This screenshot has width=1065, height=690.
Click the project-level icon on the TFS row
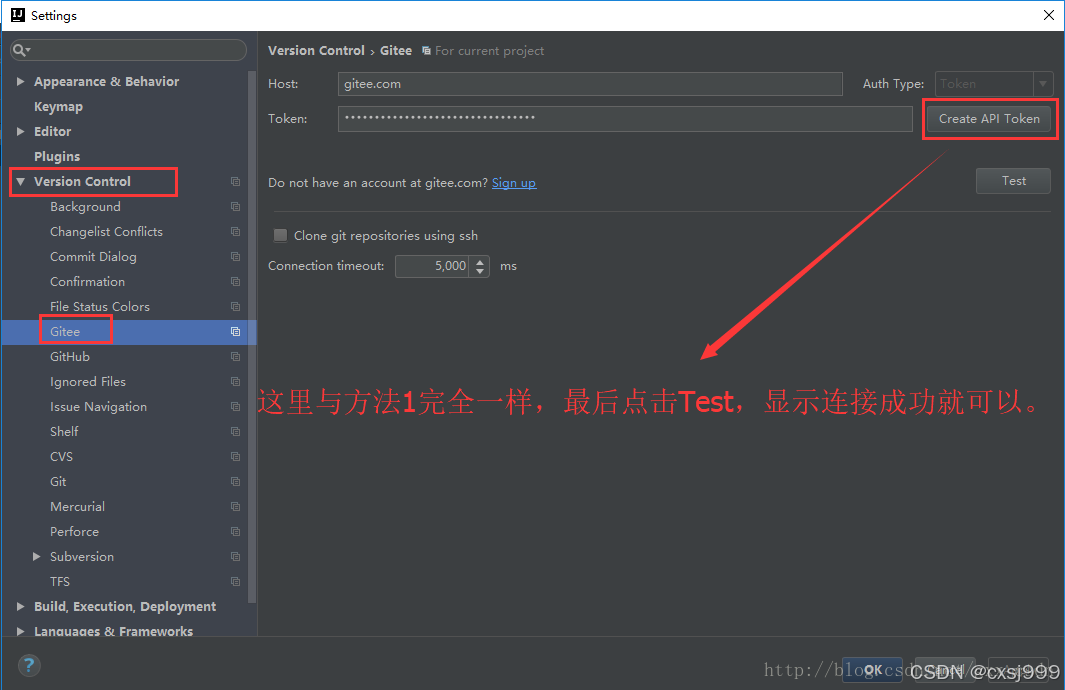[x=235, y=581]
